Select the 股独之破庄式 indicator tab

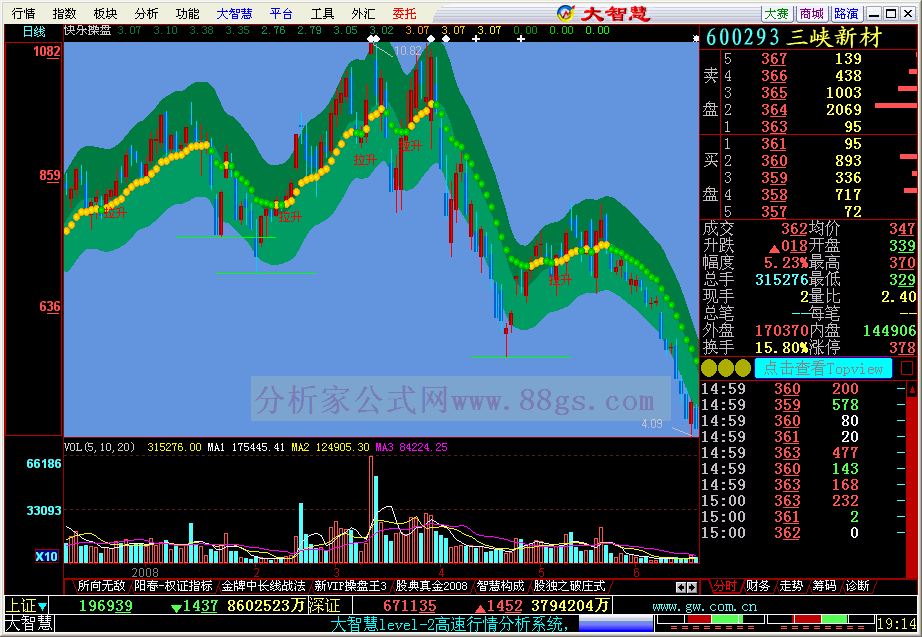coord(569,586)
